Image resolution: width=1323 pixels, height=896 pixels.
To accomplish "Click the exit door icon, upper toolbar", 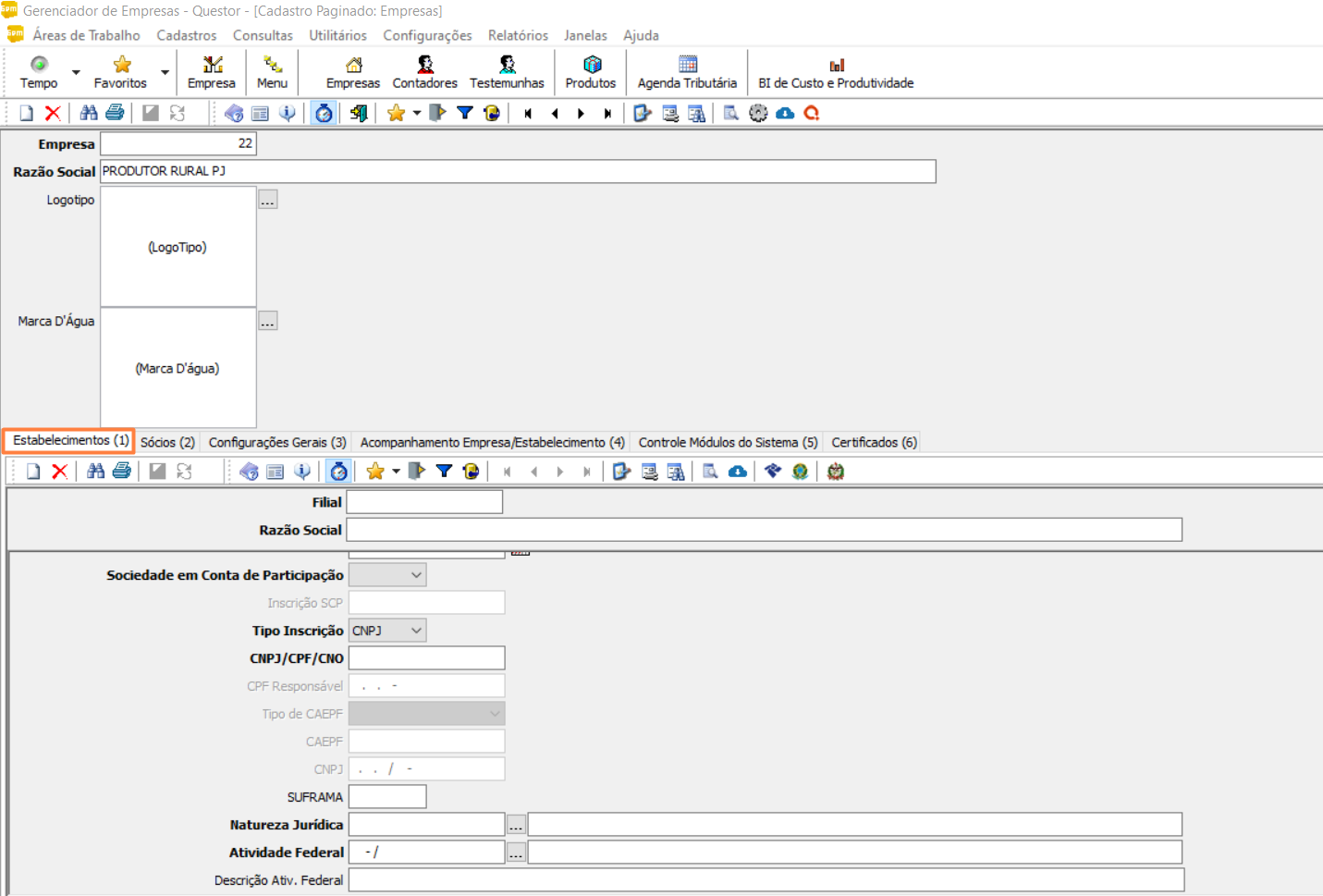I will tap(359, 113).
